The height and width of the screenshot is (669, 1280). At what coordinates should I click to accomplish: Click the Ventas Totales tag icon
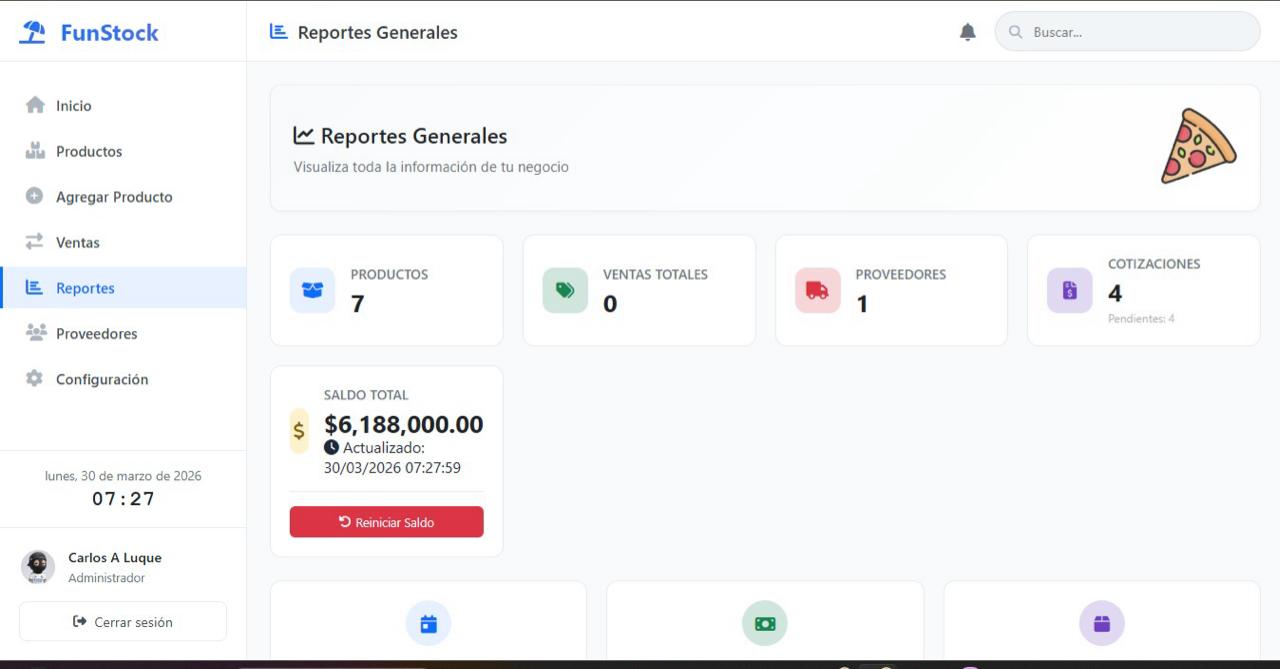(x=565, y=290)
